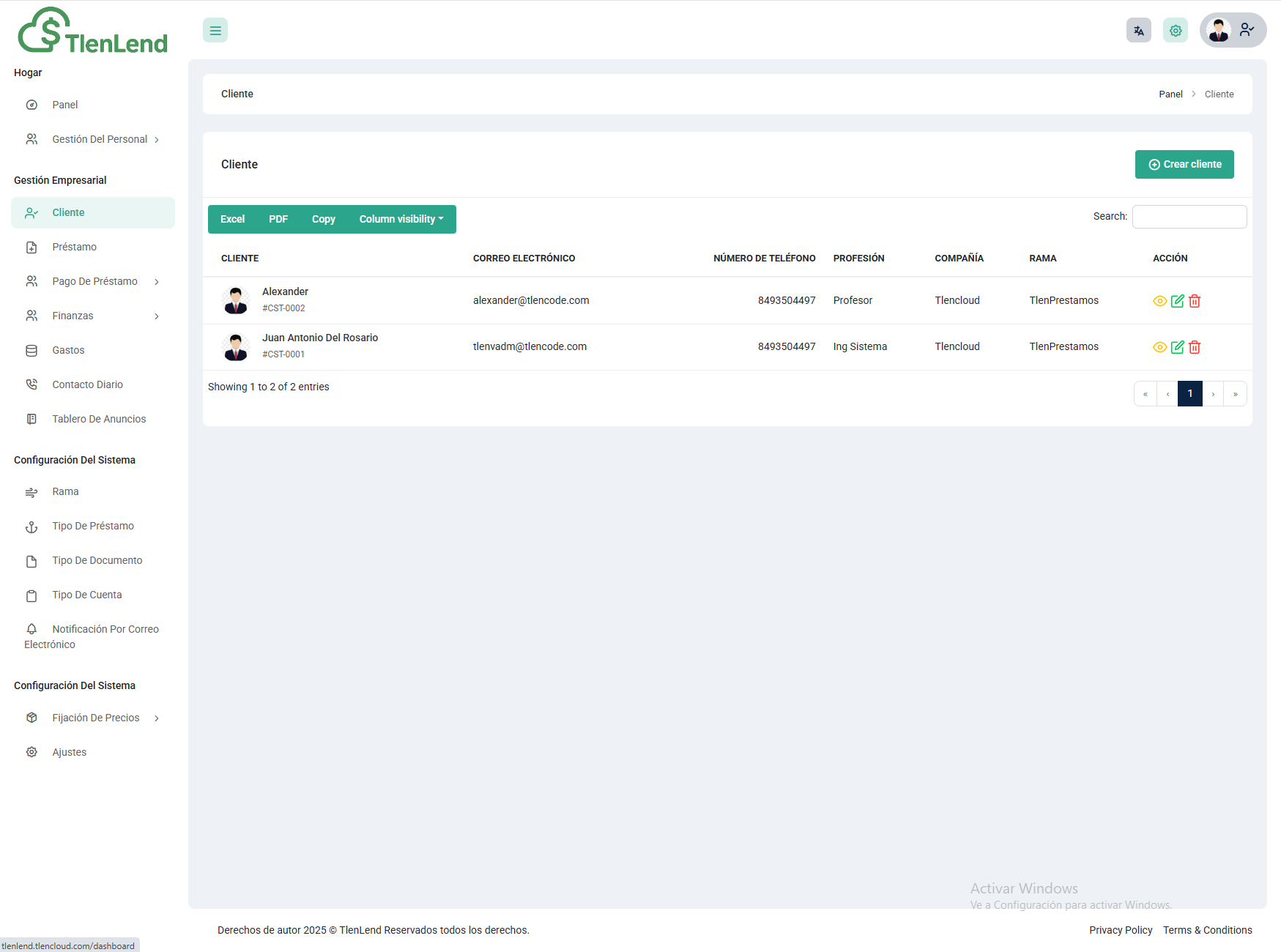View Alexander's details with eye icon

tap(1159, 301)
